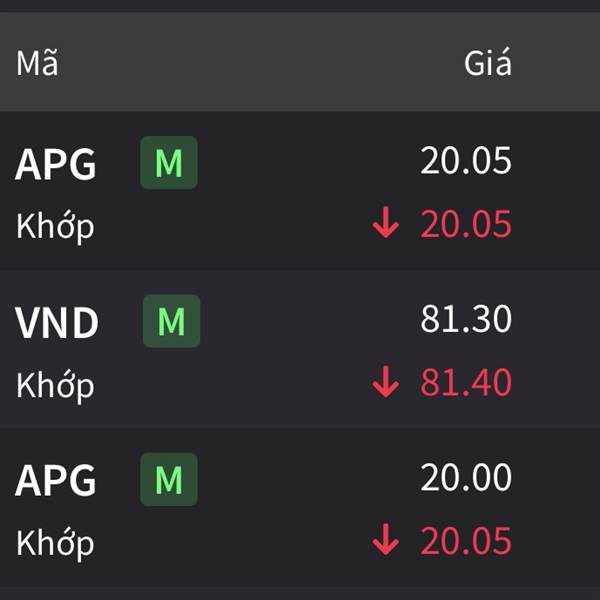Screen dimensions: 600x600
Task: Select the white order price 20.00
Action: (466, 477)
